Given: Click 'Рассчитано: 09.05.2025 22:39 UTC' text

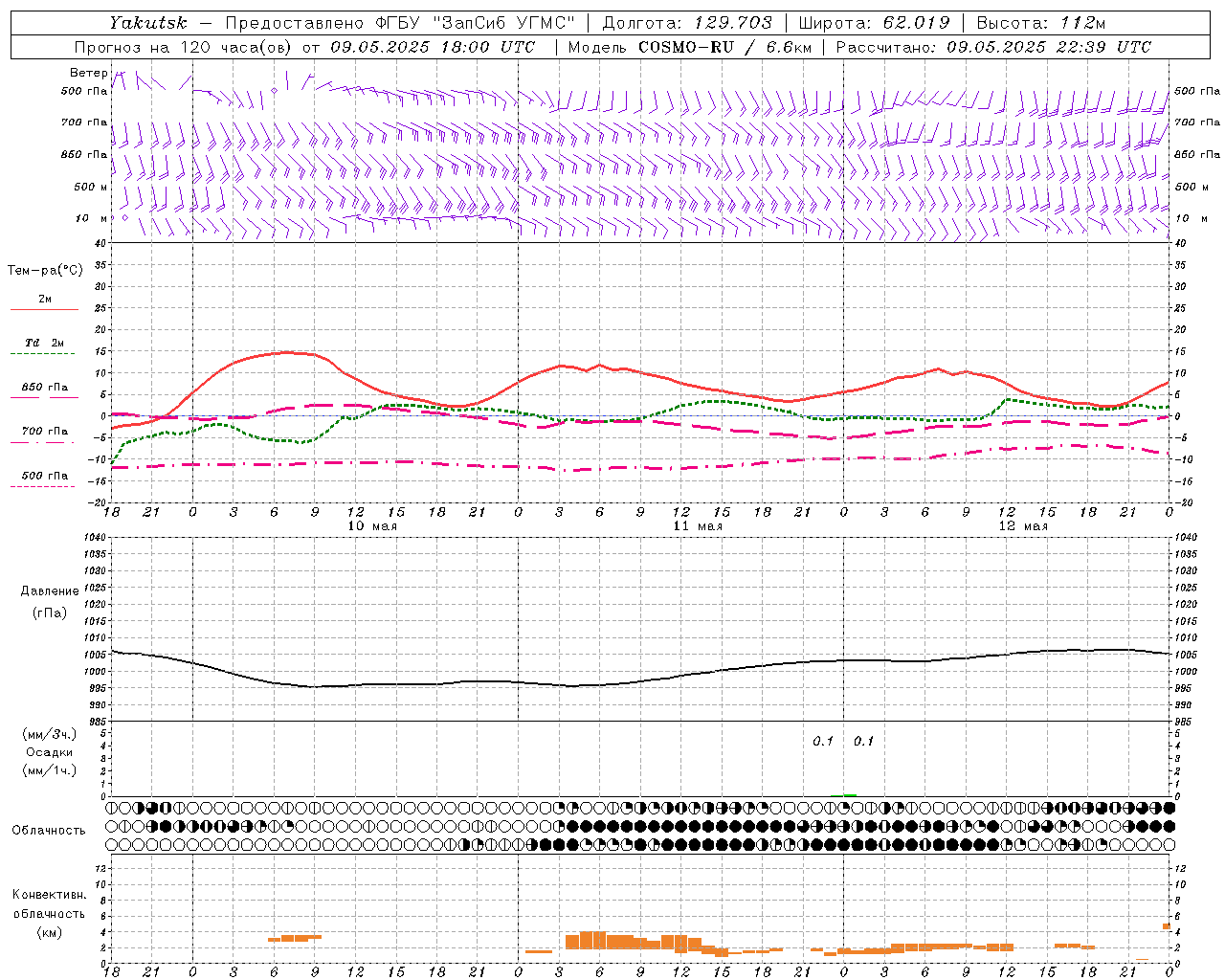Looking at the screenshot, I should click(993, 47).
